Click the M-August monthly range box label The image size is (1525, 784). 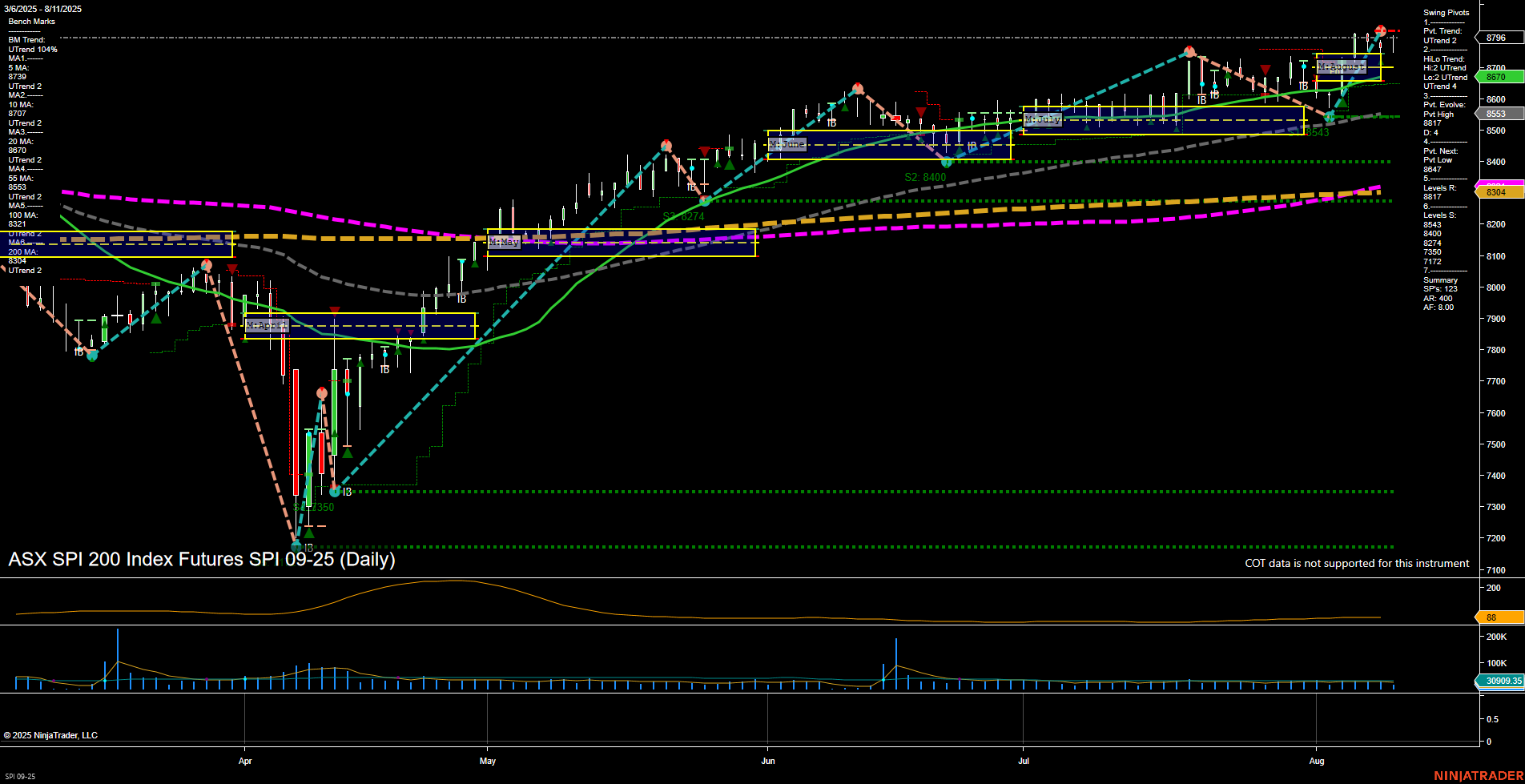point(1340,66)
